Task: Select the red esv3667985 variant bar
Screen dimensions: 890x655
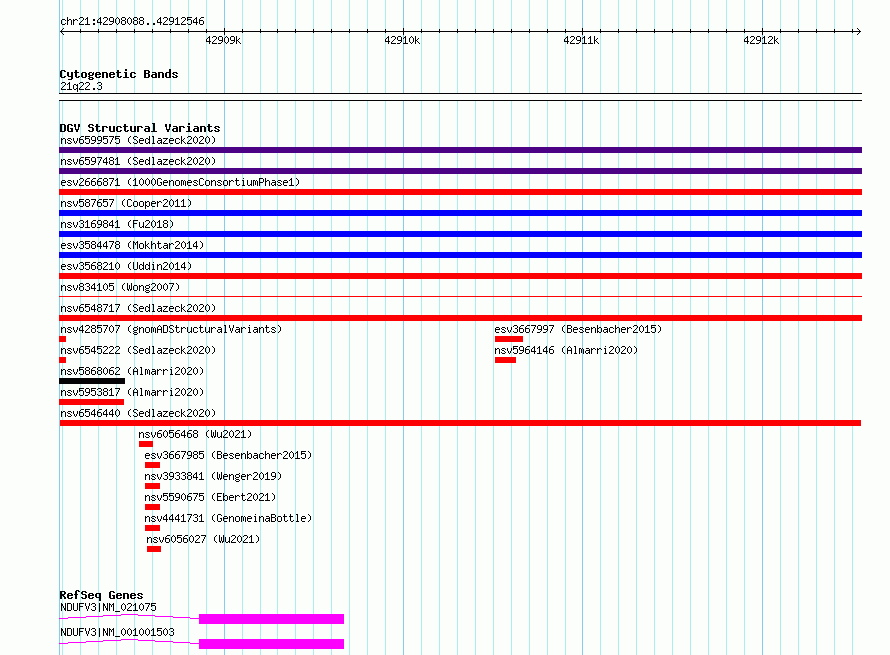Action: [152, 465]
